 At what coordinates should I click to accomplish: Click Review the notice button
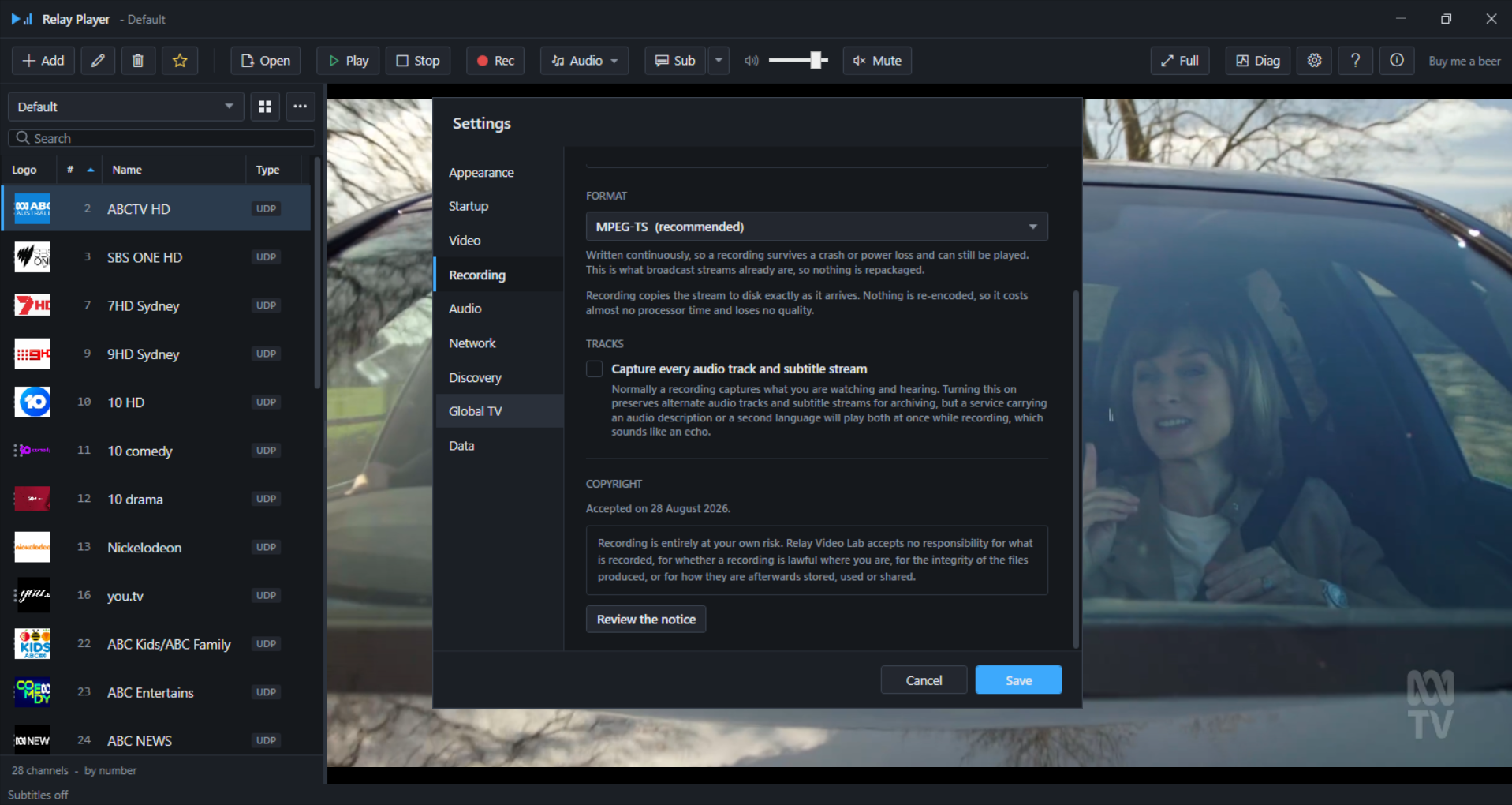click(x=646, y=620)
